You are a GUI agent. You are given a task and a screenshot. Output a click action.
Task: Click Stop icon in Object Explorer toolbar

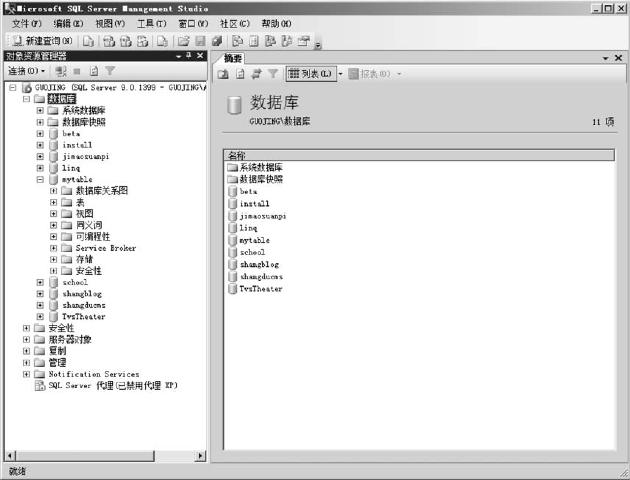click(x=77, y=71)
